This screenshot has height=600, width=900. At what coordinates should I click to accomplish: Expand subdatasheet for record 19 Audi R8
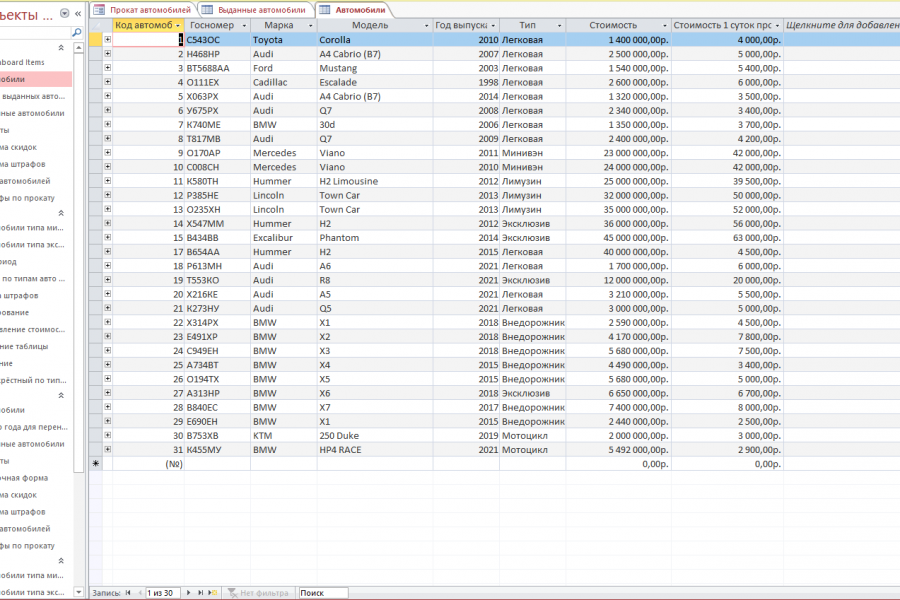click(x=107, y=280)
